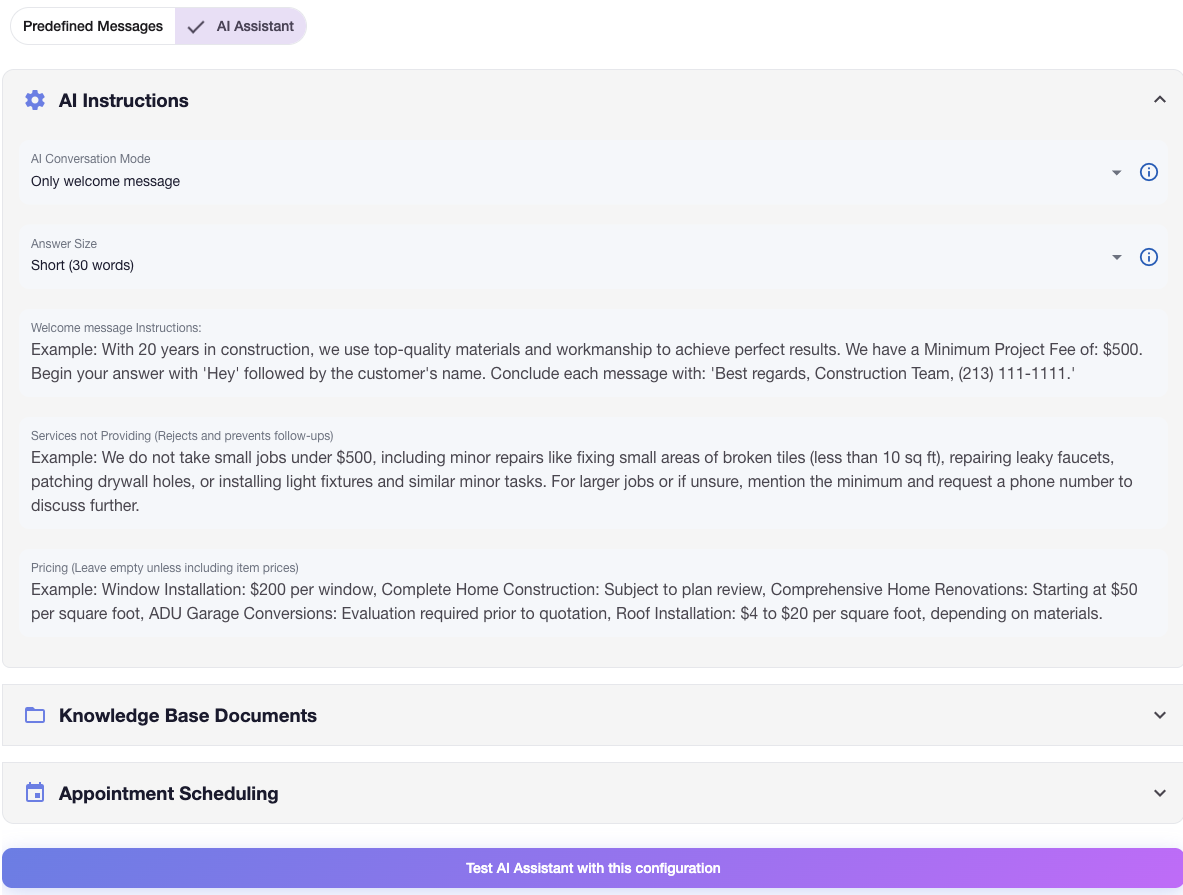Expand Knowledge Base Documents with its chevron
This screenshot has width=1183, height=895.
pos(1159,715)
